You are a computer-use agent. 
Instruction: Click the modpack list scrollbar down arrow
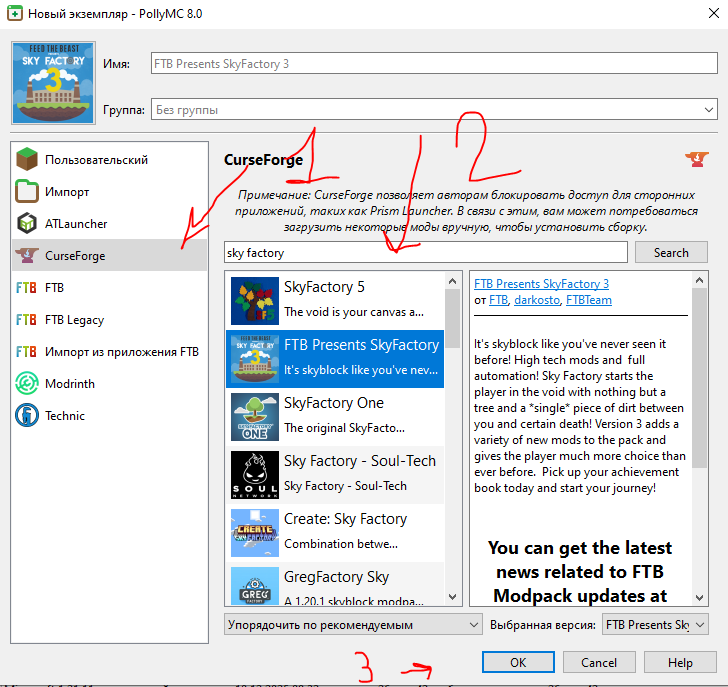tap(453, 596)
